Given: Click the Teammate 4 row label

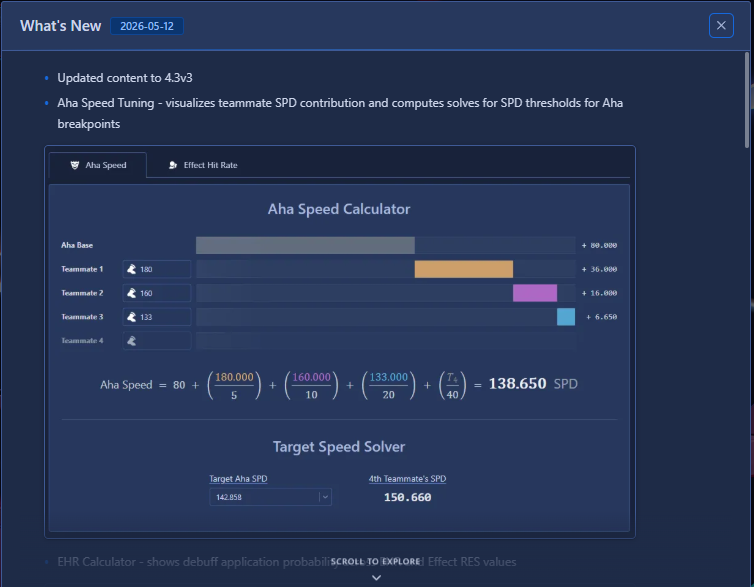Looking at the screenshot, I should point(82,340).
